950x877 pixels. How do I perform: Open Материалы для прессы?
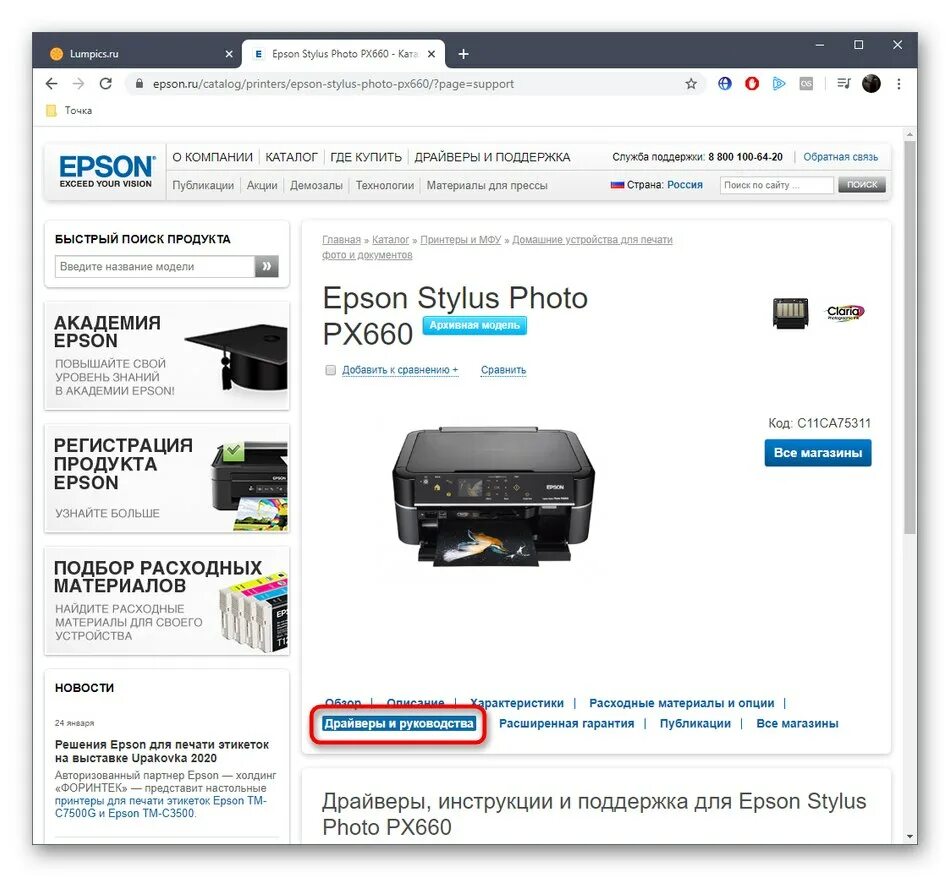click(x=487, y=185)
